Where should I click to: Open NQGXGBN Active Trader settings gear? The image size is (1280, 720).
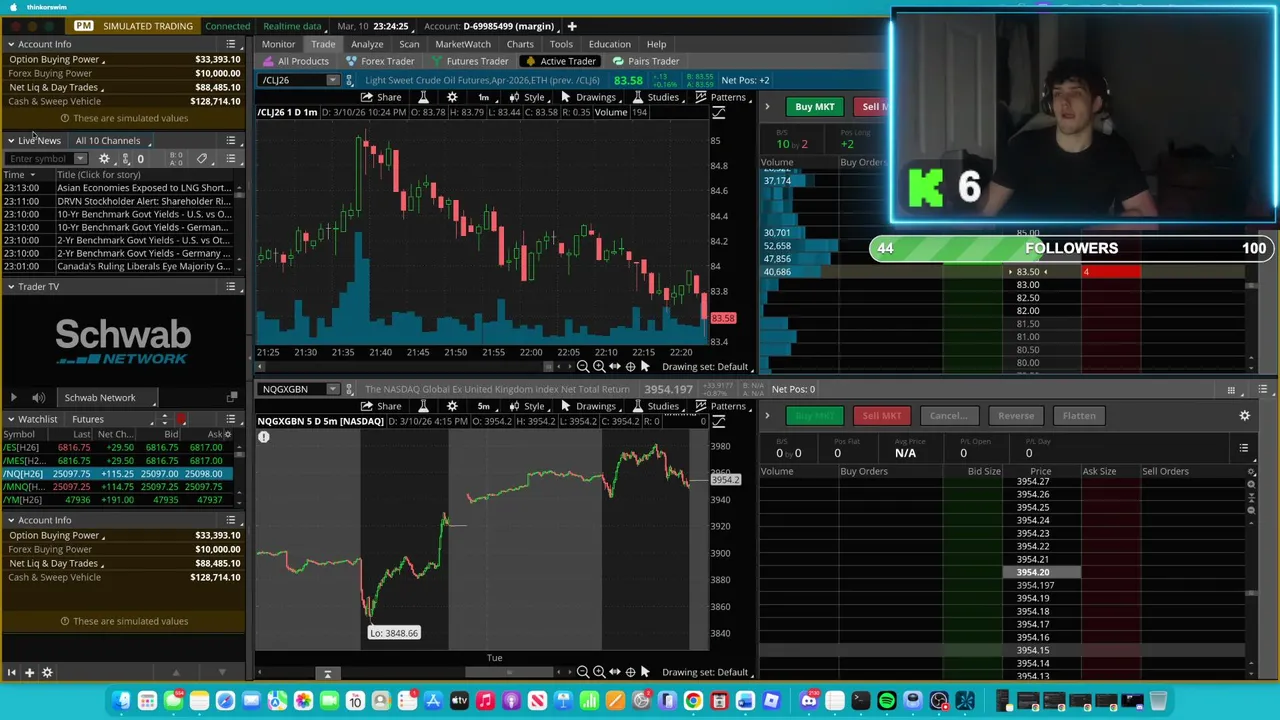pos(1244,416)
